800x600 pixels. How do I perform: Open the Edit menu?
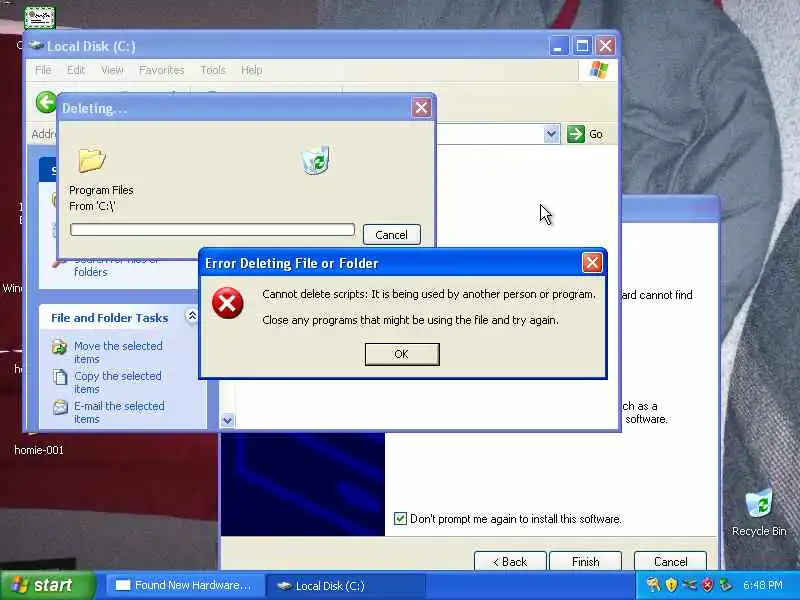(76, 70)
